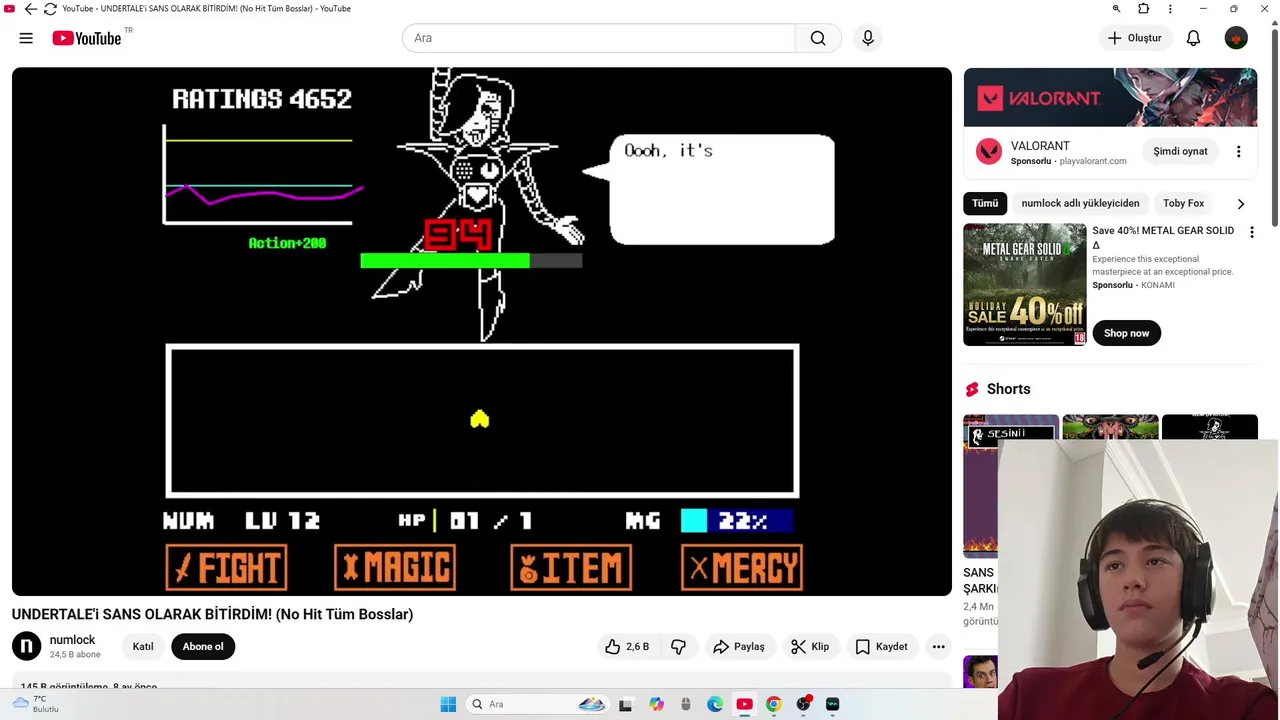Reload the page with the refresh icon
The height and width of the screenshot is (720, 1280).
(50, 9)
